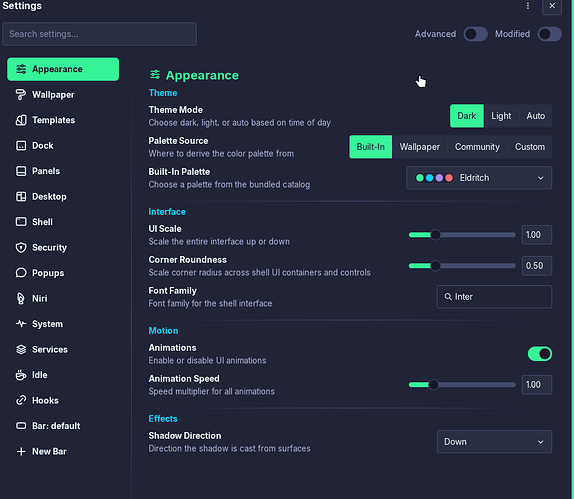Turn on the Modified filter toggle

(549, 34)
